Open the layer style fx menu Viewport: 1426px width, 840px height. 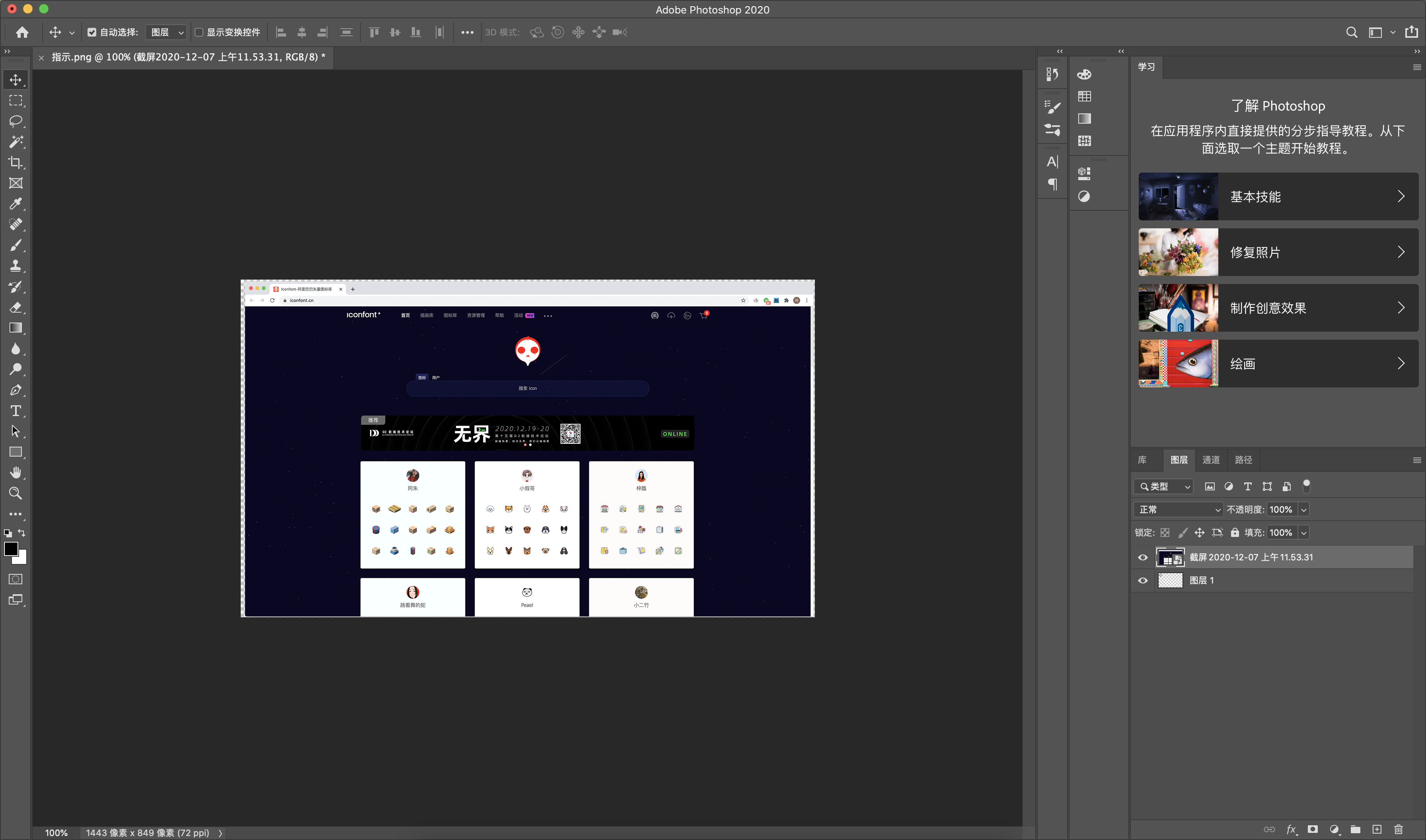[1291, 829]
